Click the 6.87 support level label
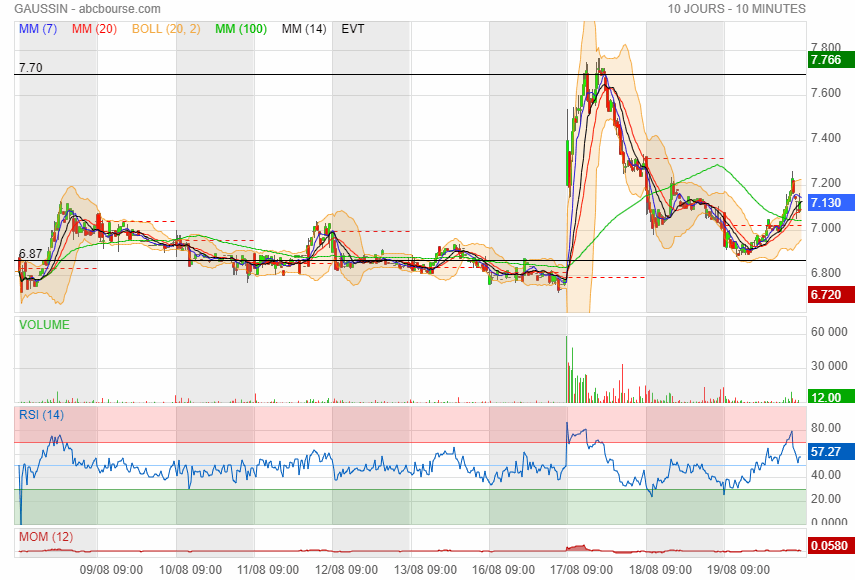Screen dimensions: 855x580 tap(31, 253)
